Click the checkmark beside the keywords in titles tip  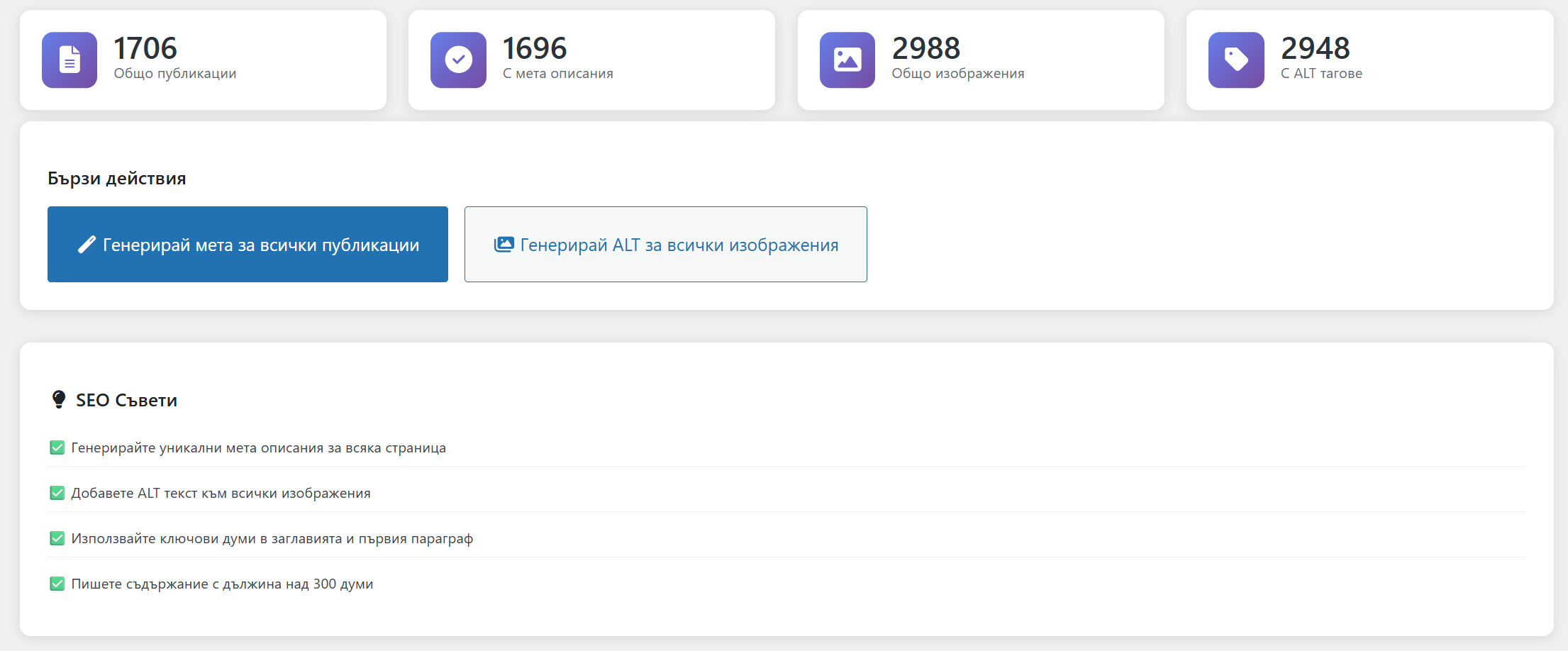[x=57, y=538]
